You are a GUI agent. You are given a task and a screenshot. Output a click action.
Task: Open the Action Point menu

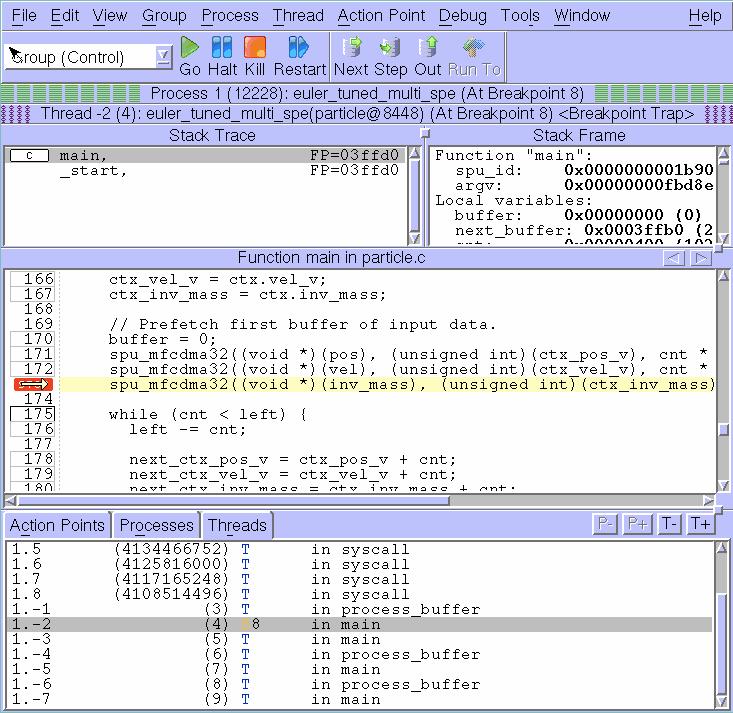pos(381,16)
